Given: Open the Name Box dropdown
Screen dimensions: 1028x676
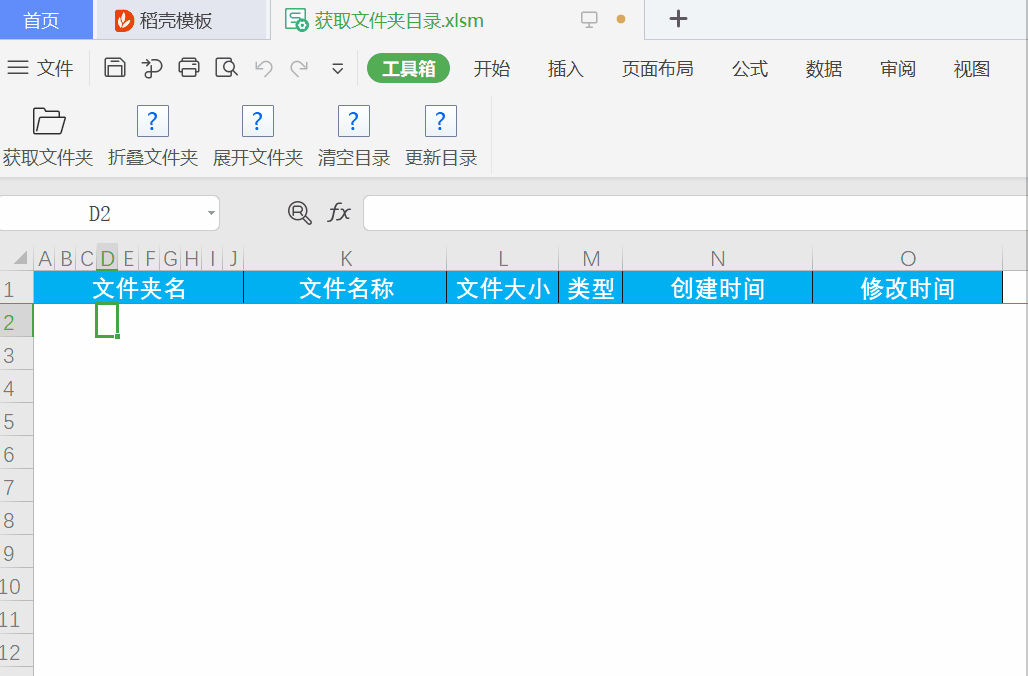Looking at the screenshot, I should [x=210, y=213].
